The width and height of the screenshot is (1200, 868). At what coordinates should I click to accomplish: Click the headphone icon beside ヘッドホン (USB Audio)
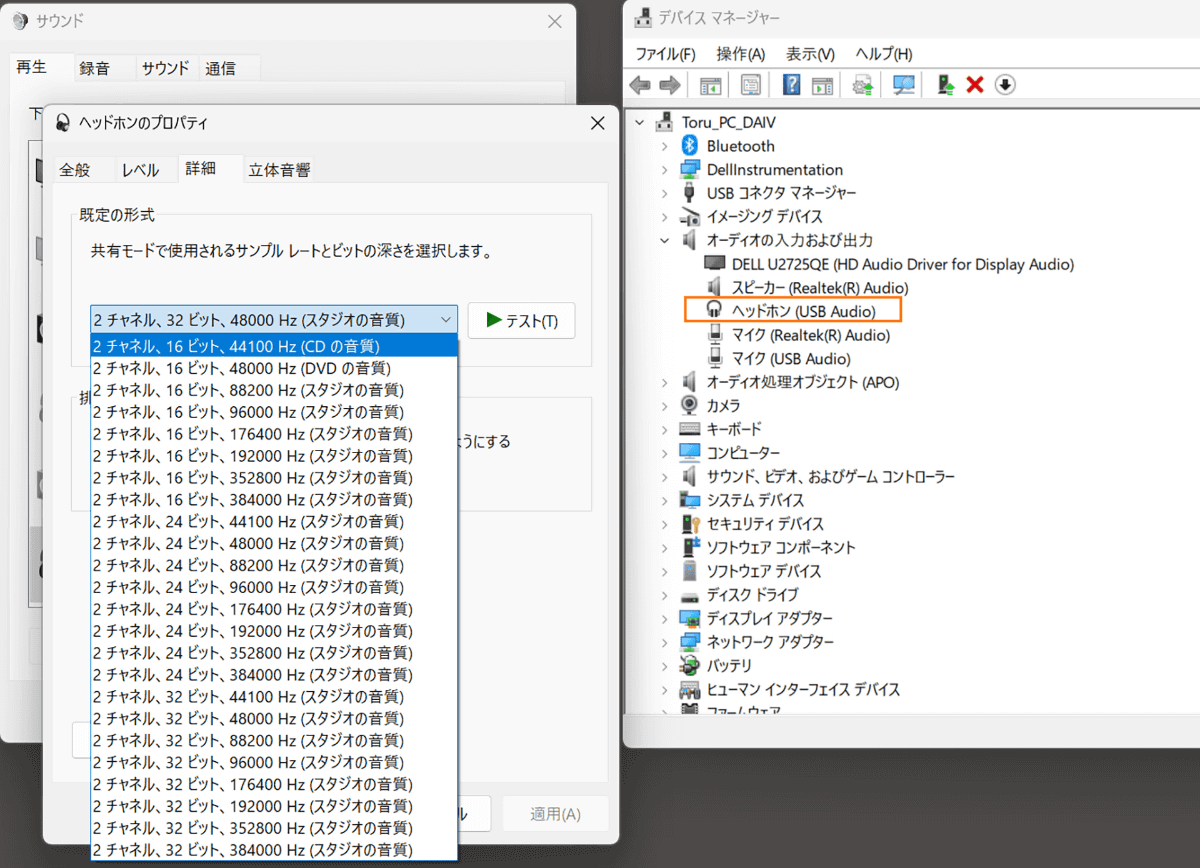pyautogui.click(x=715, y=311)
